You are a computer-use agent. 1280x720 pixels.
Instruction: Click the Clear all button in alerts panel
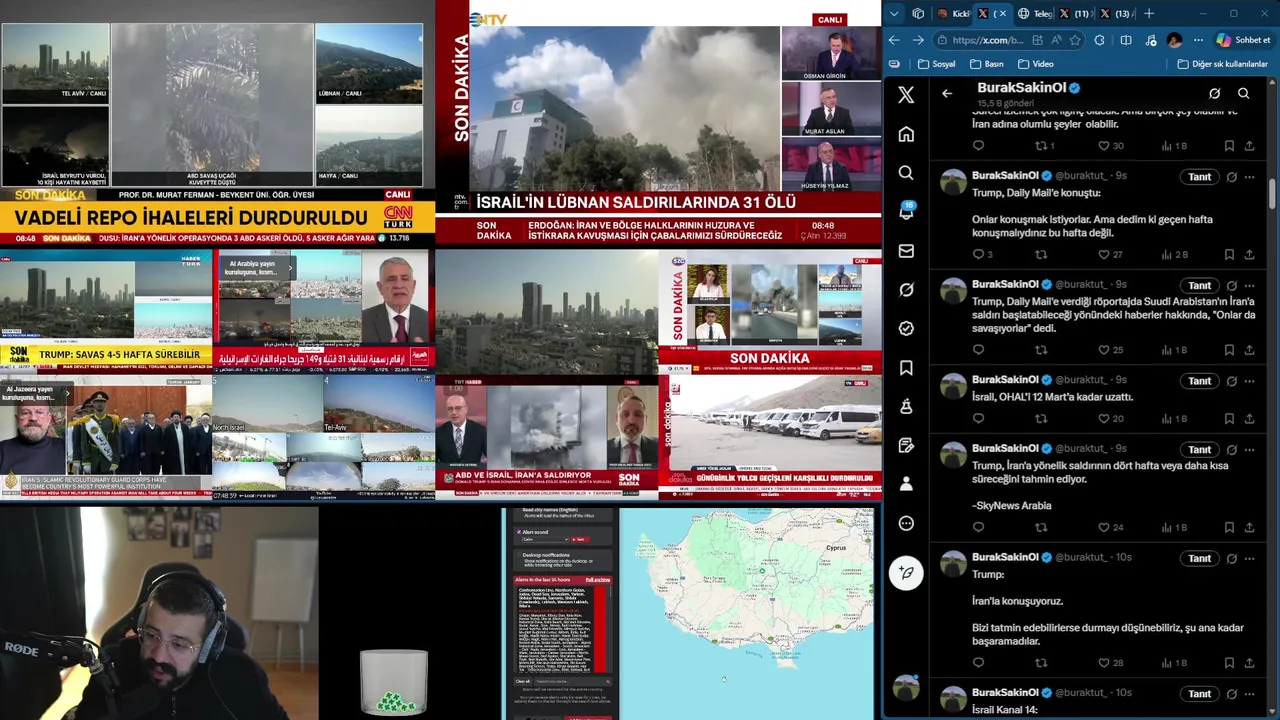click(x=523, y=682)
